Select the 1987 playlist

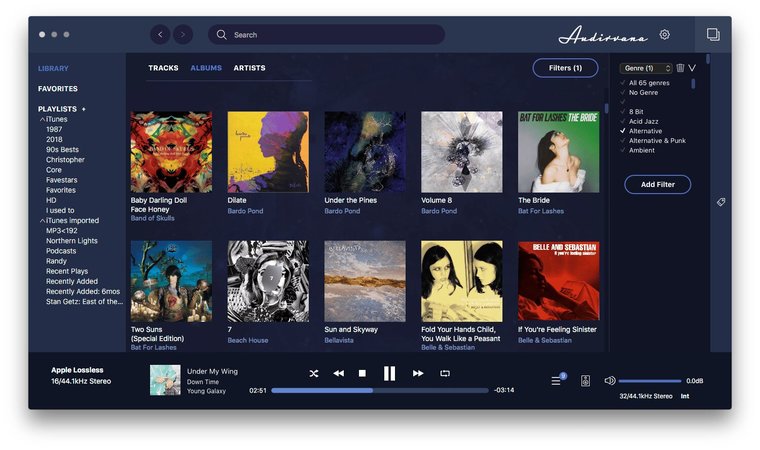point(54,129)
